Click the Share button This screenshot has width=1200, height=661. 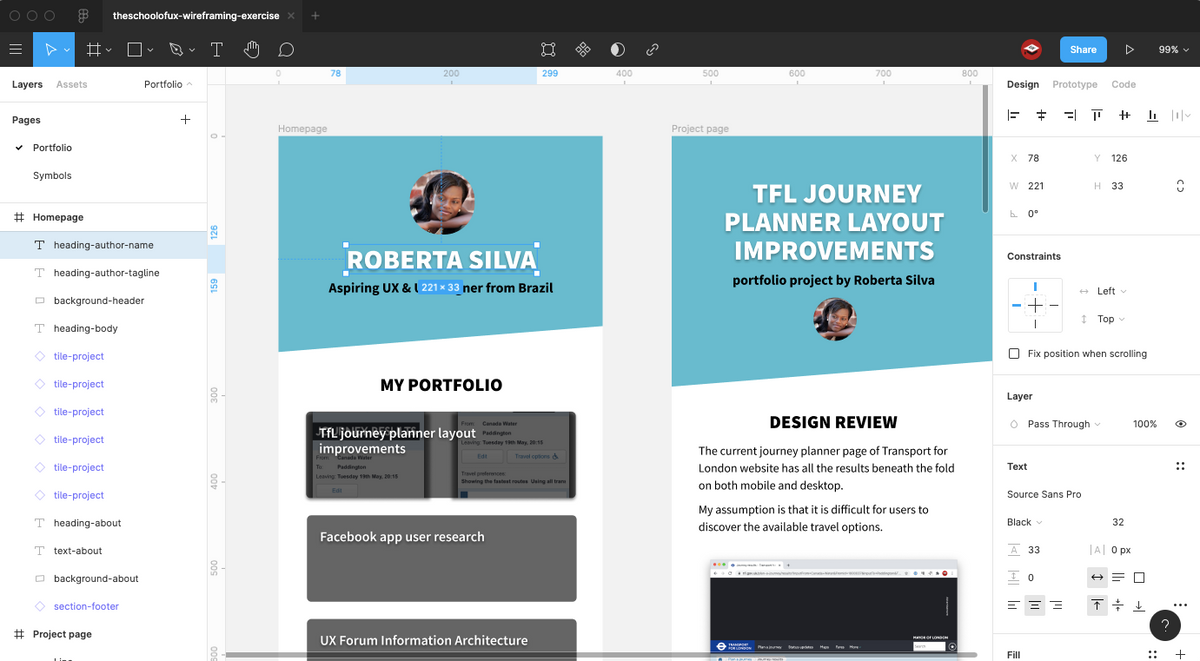1083,49
